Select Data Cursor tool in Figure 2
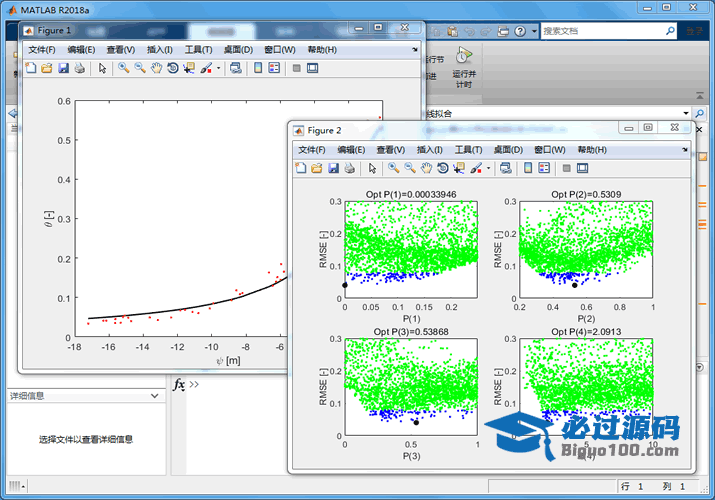Viewport: 715px width, 500px height. (459, 168)
